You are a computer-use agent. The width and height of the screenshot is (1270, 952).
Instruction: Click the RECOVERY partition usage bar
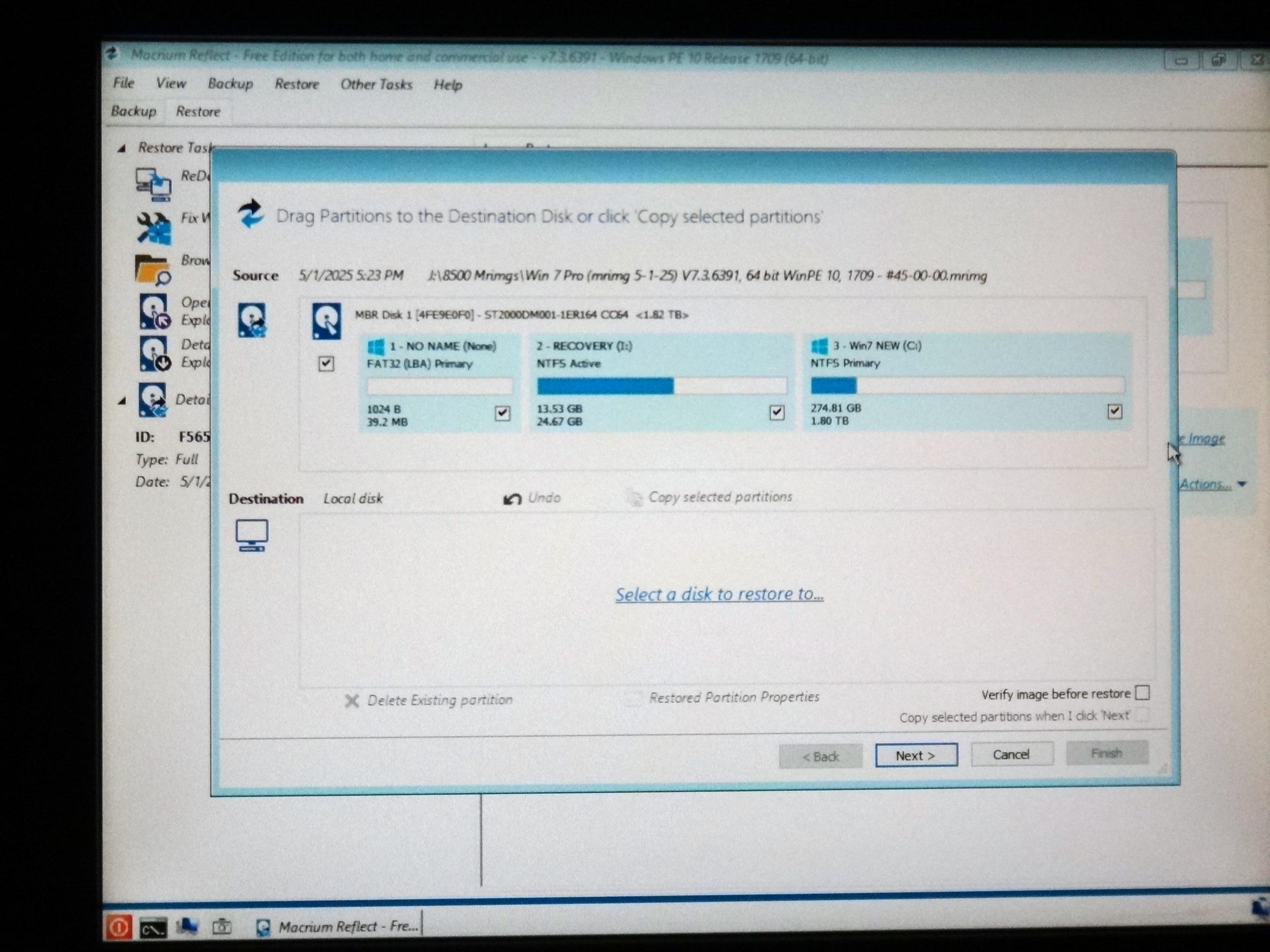pos(662,385)
